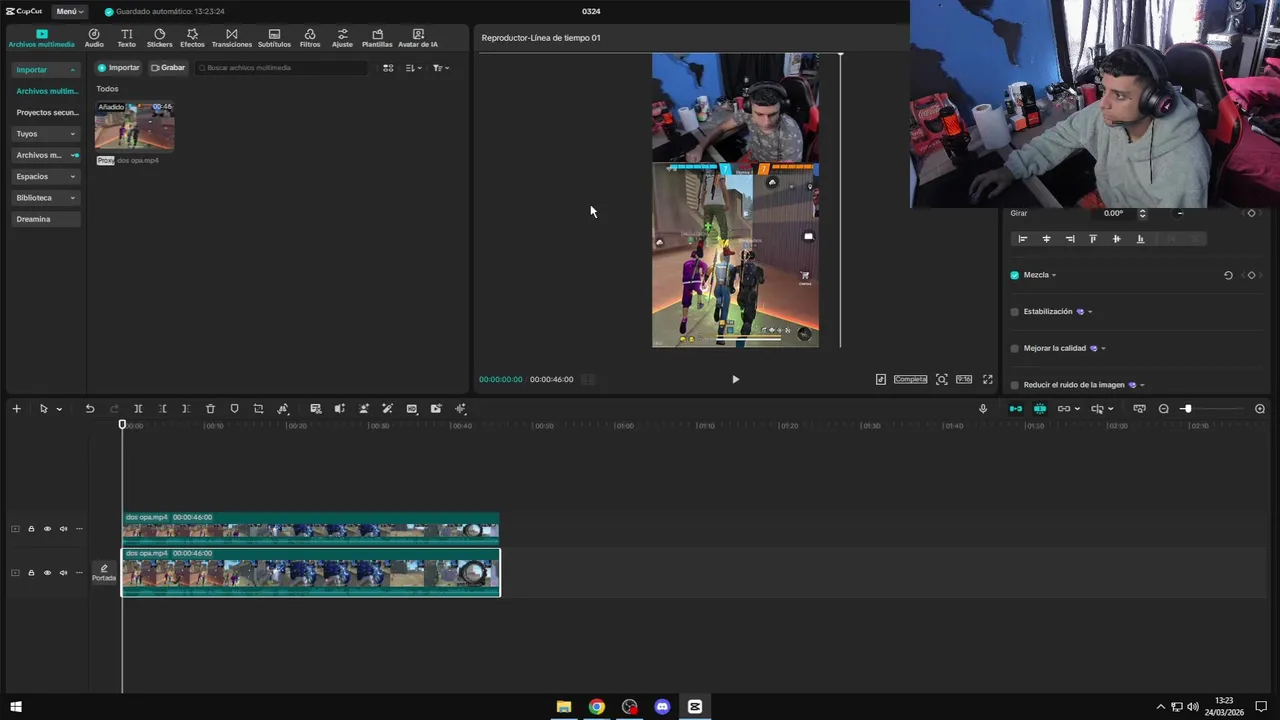This screenshot has height=720, width=1280.
Task: Edit the Portada cover
Action: coord(104,573)
